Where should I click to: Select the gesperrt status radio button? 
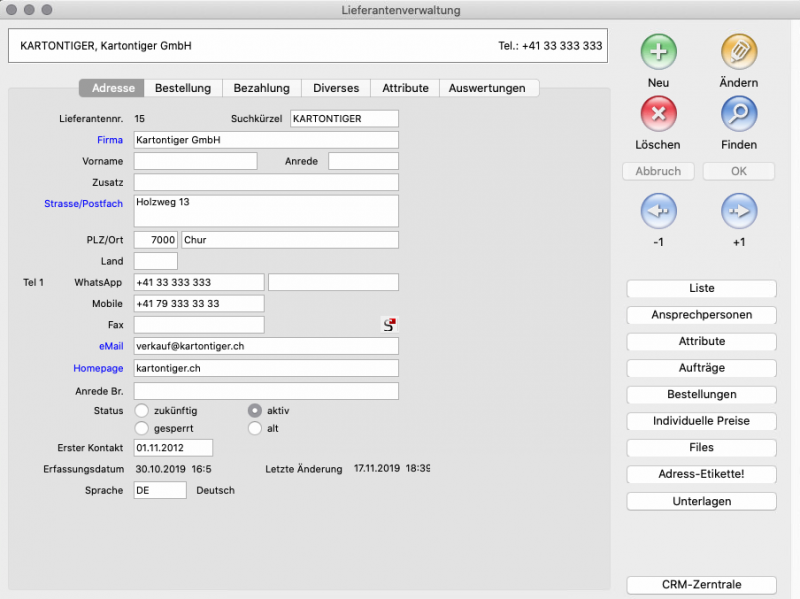point(141,428)
